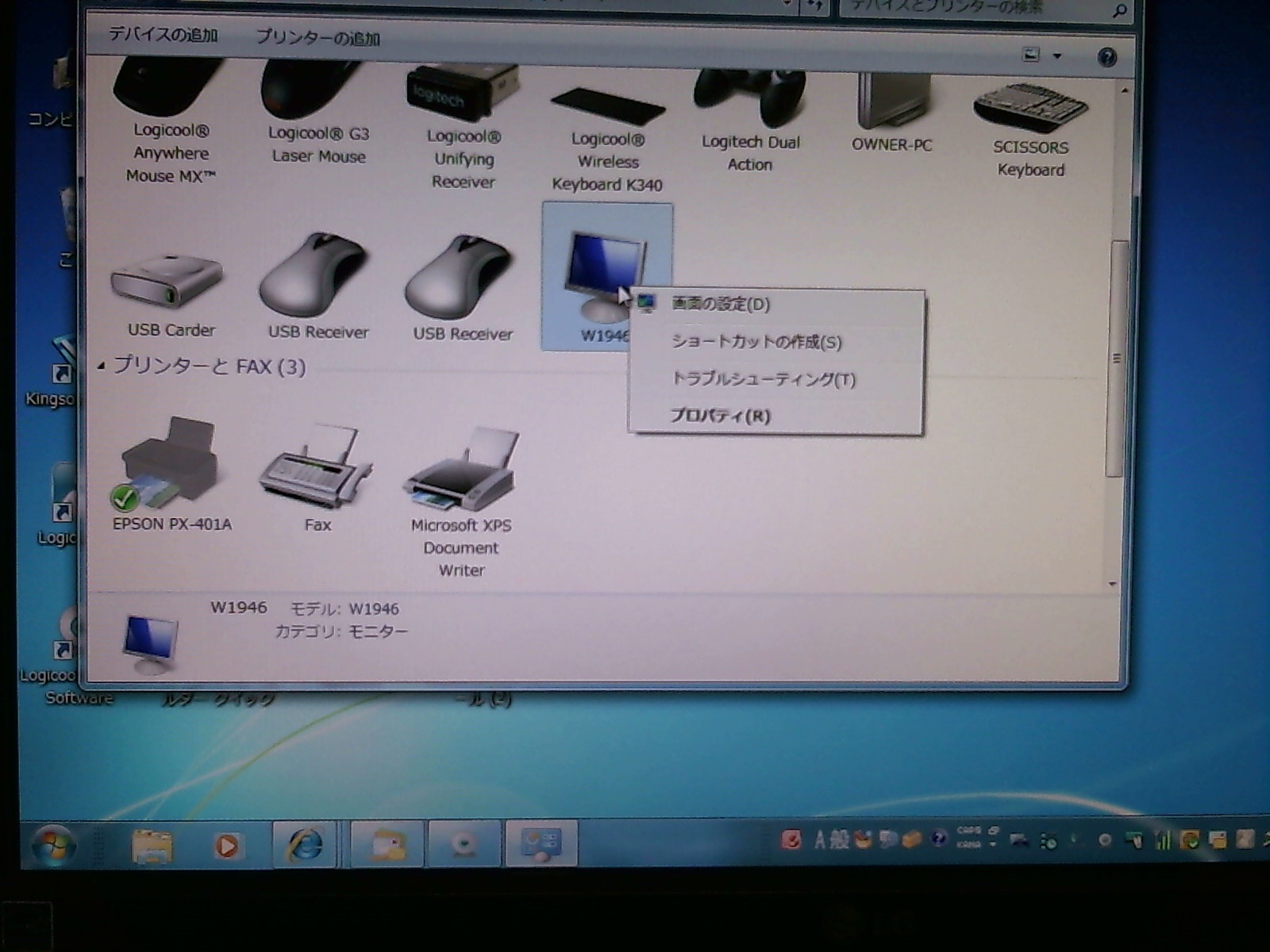Select the OWNER-PC computer device
1270x952 pixels.
pos(891,115)
